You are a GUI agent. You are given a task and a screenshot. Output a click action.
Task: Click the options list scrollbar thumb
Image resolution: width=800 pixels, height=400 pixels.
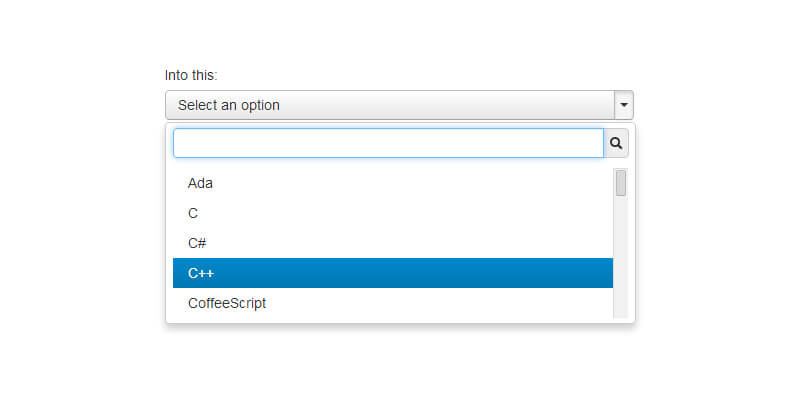tap(621, 183)
